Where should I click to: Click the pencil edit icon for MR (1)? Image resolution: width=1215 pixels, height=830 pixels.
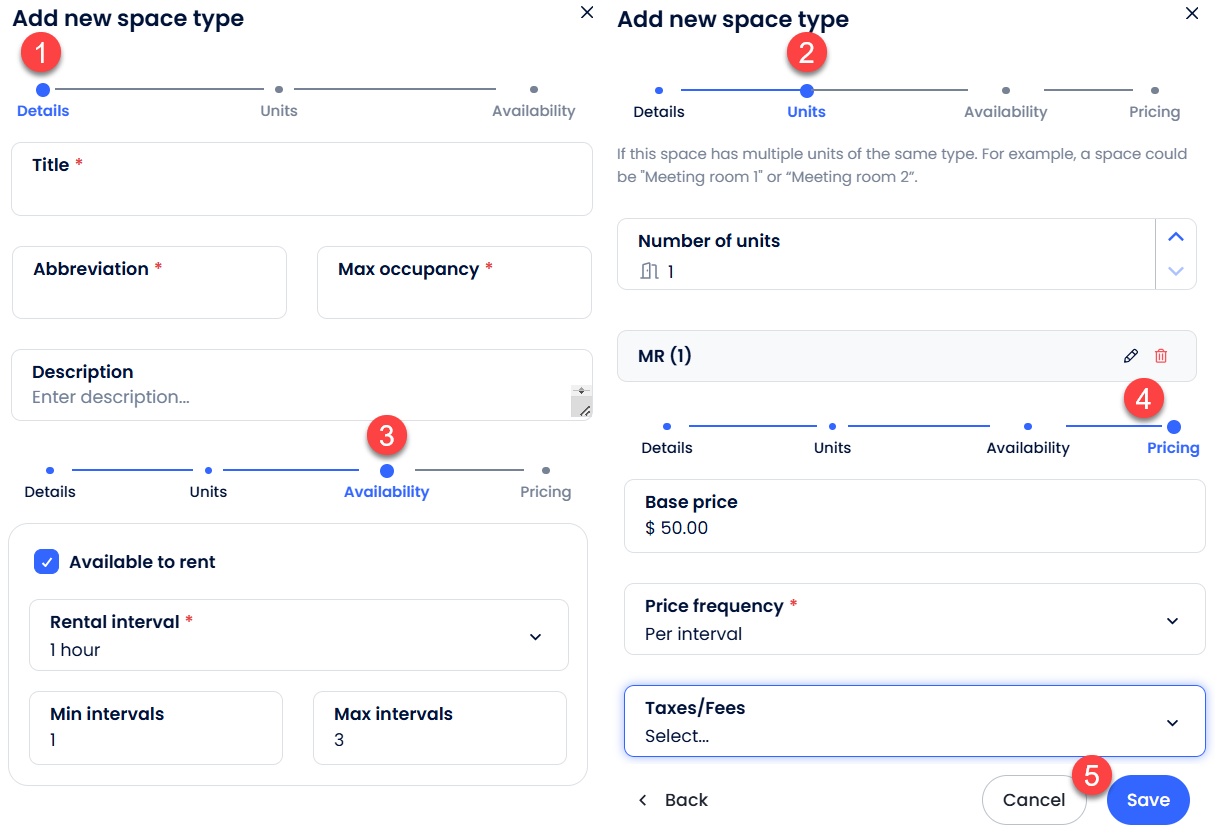[1131, 356]
